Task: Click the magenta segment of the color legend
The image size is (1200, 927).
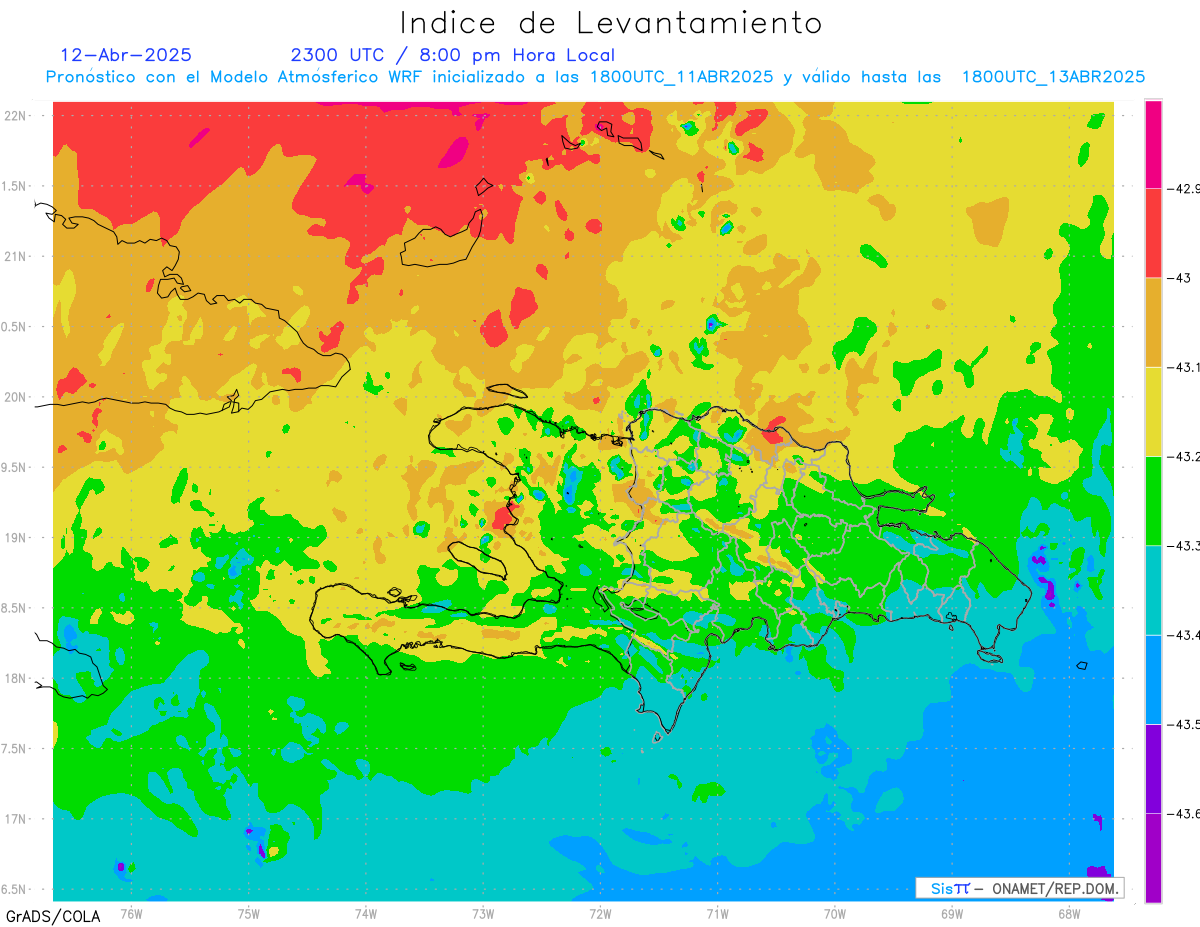Action: point(1153,144)
